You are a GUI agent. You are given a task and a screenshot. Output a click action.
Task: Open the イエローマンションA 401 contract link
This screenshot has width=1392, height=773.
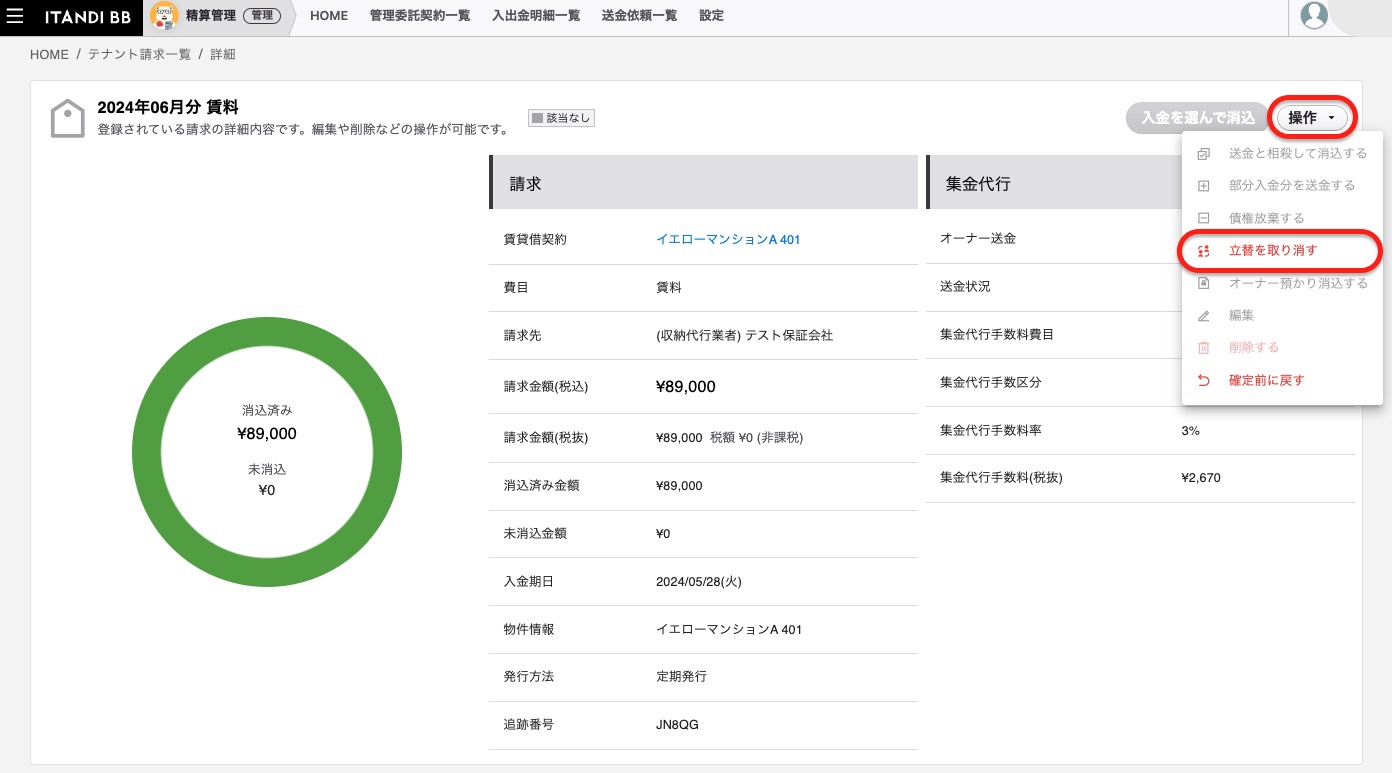pos(728,240)
